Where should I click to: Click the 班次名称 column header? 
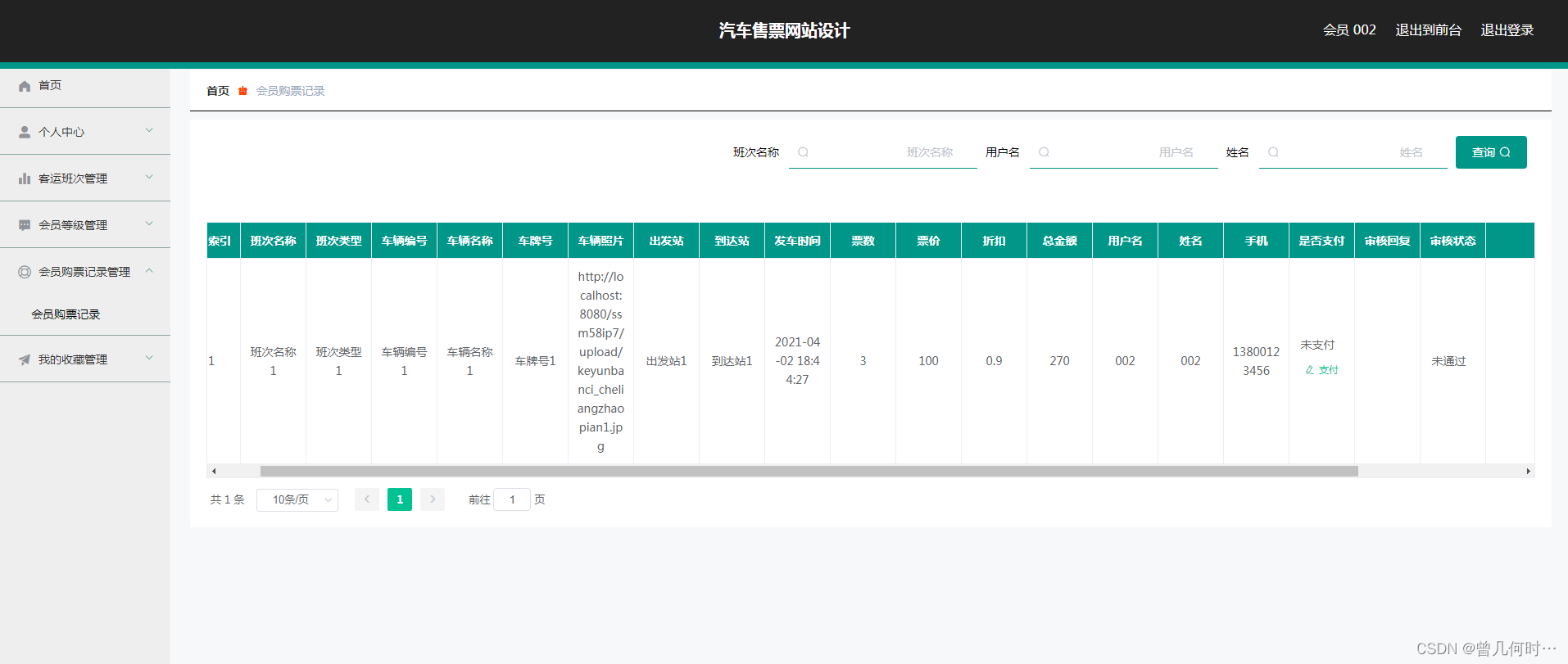274,241
